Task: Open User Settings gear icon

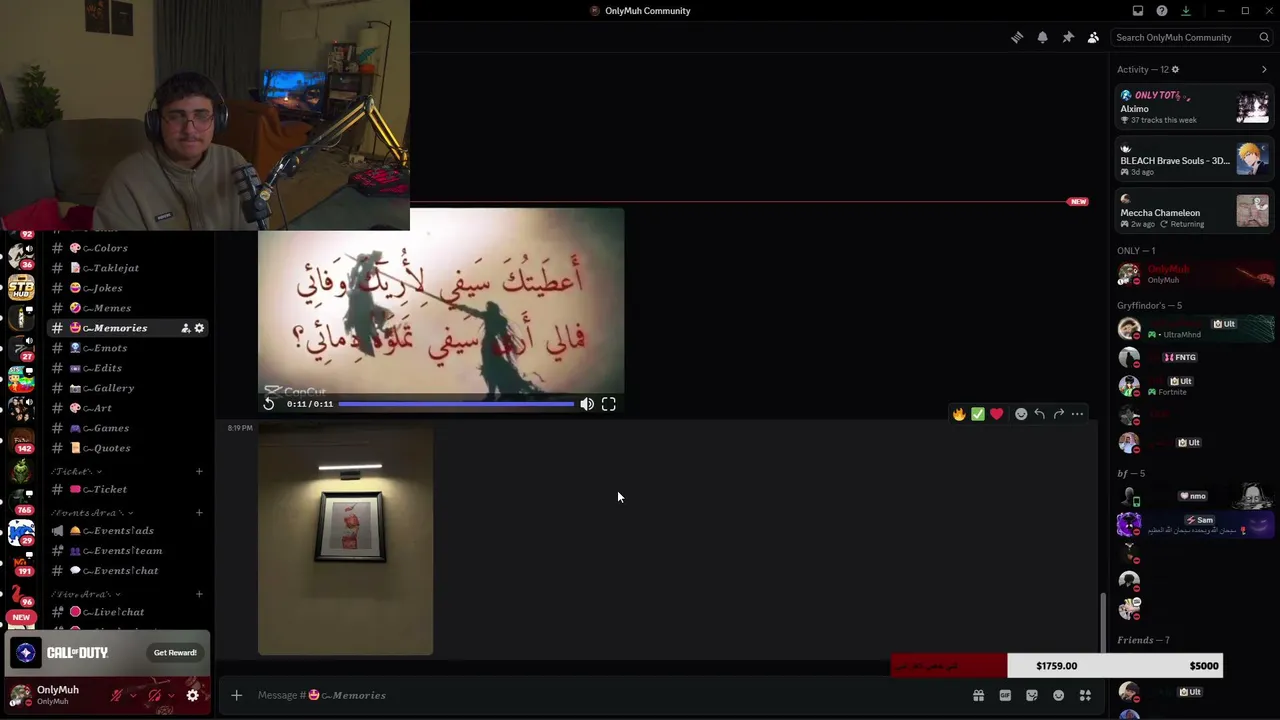Action: pos(193,695)
